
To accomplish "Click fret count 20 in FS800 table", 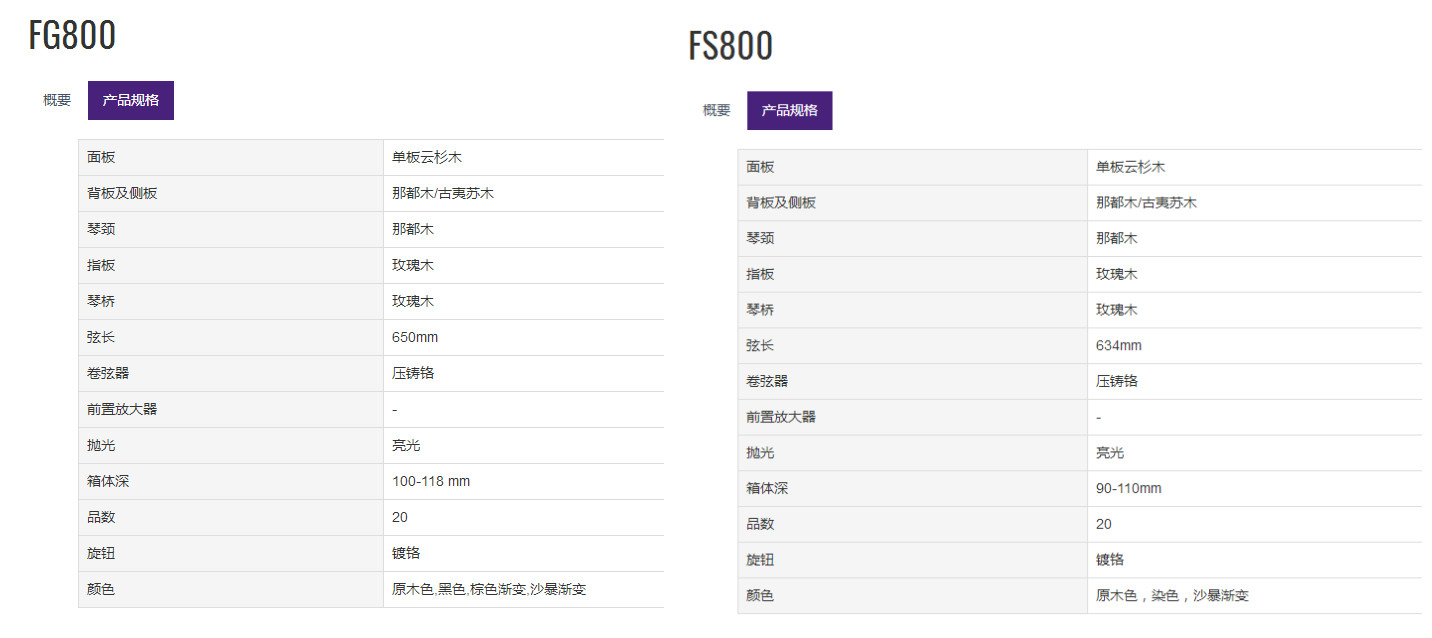I will click(x=1104, y=524).
